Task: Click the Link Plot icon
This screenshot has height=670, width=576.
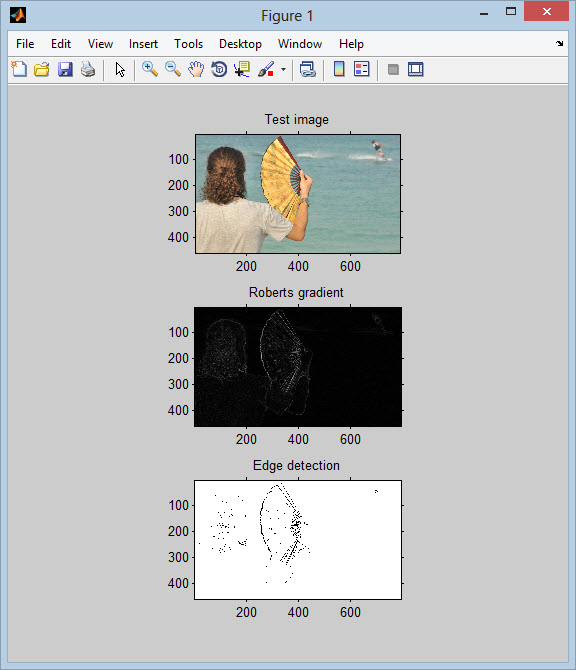Action: 308,69
